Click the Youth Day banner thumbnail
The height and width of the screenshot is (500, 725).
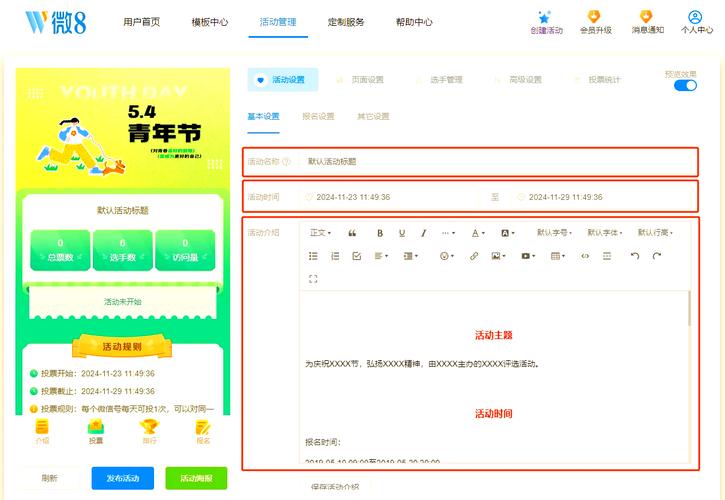[x=123, y=129]
